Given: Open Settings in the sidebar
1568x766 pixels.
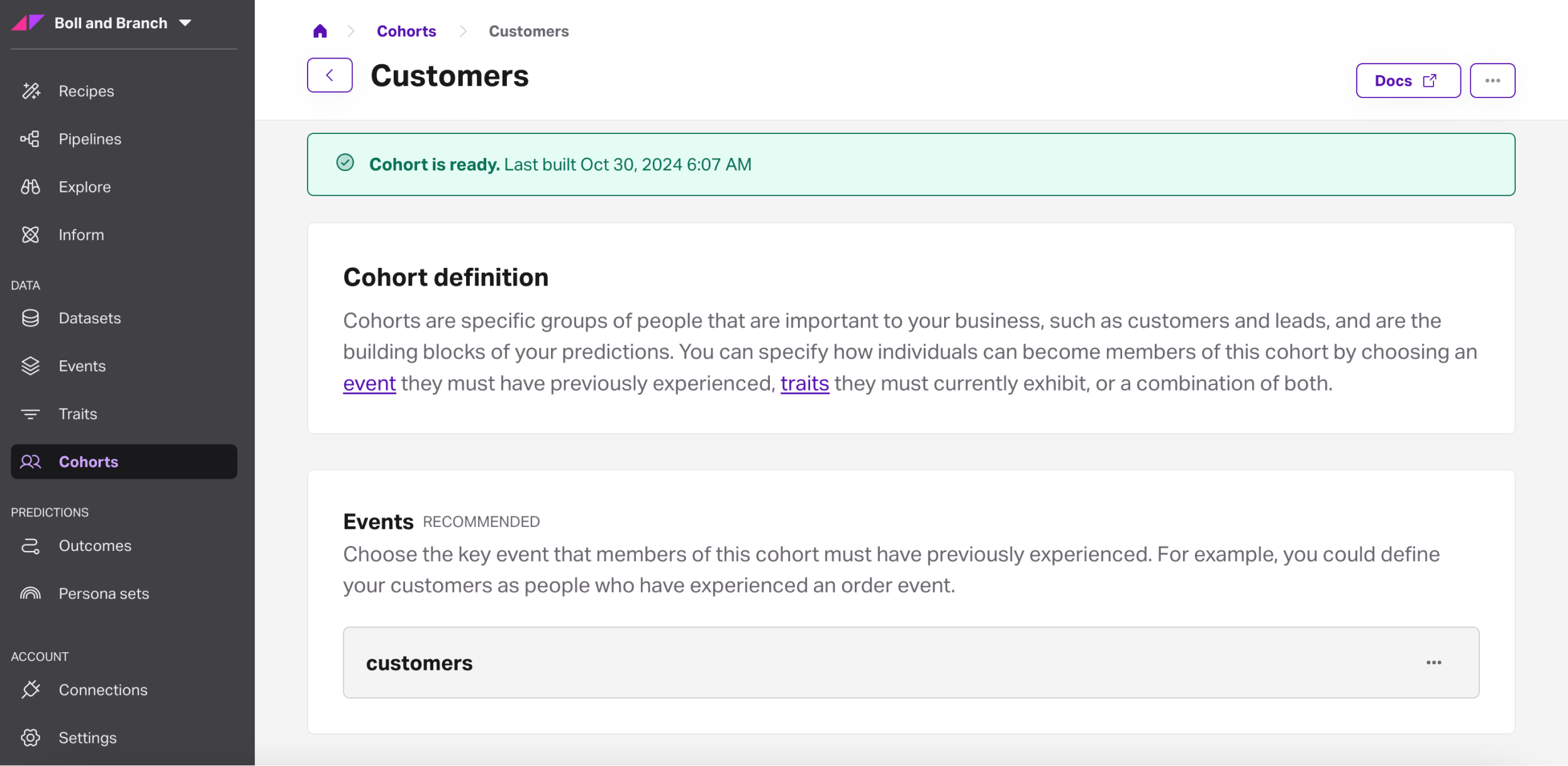Looking at the screenshot, I should click(87, 738).
